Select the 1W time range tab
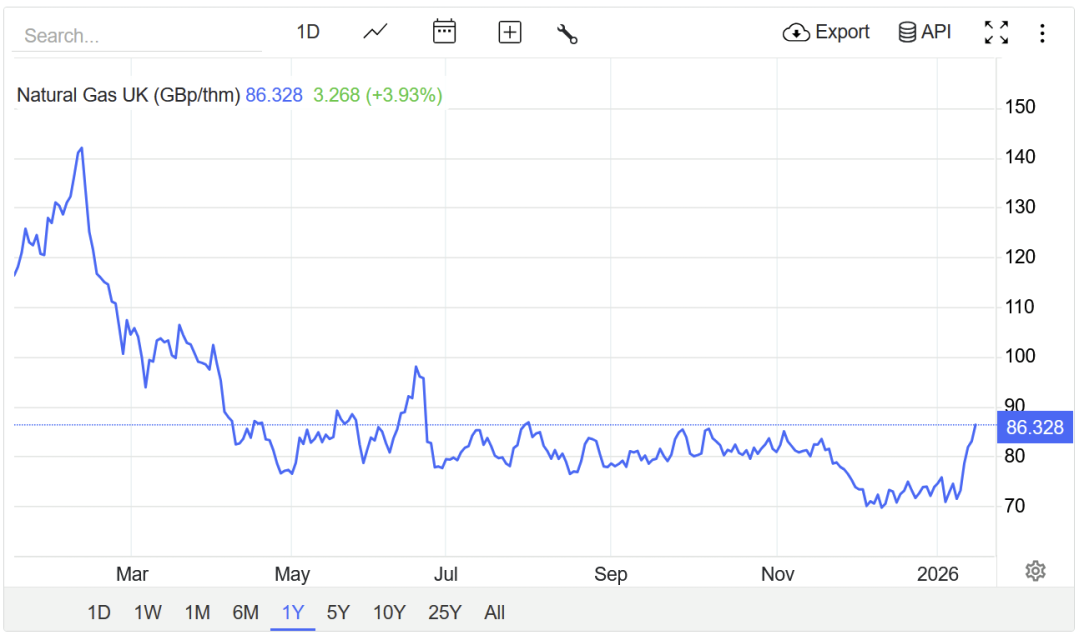Image resolution: width=1084 pixels, height=635 pixels. tap(147, 612)
